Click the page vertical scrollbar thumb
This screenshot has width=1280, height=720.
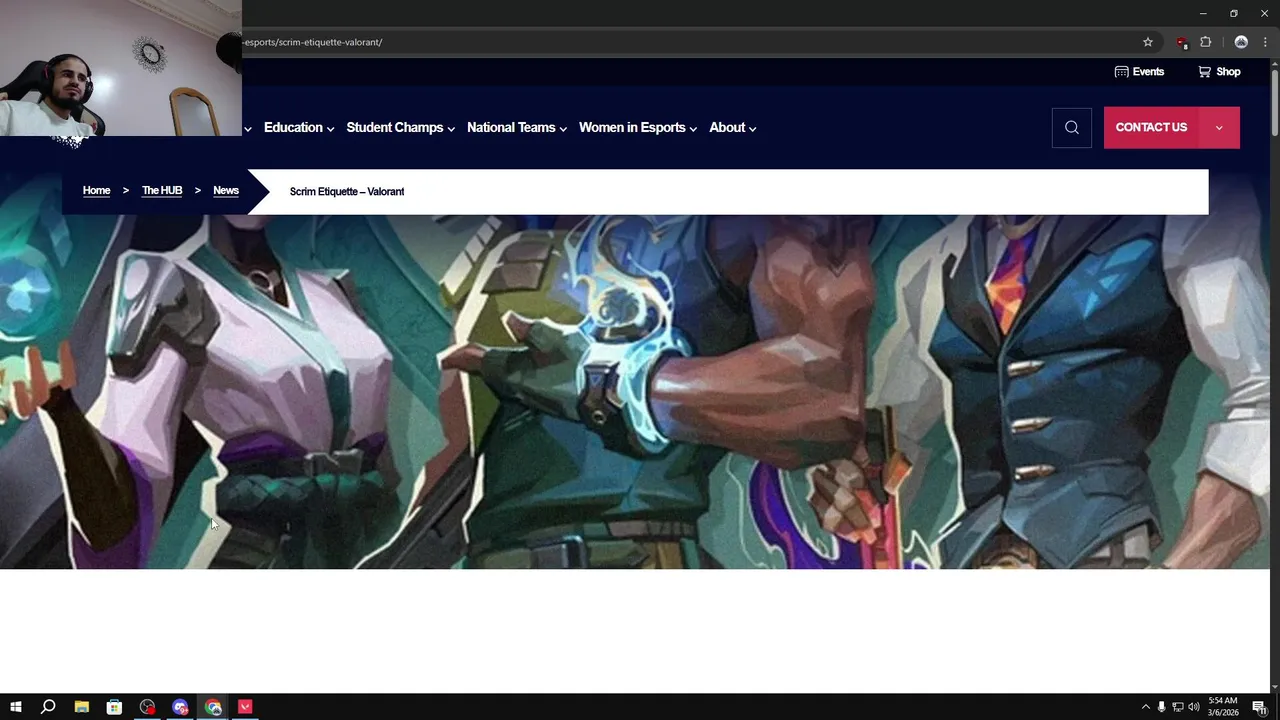(x=1274, y=102)
